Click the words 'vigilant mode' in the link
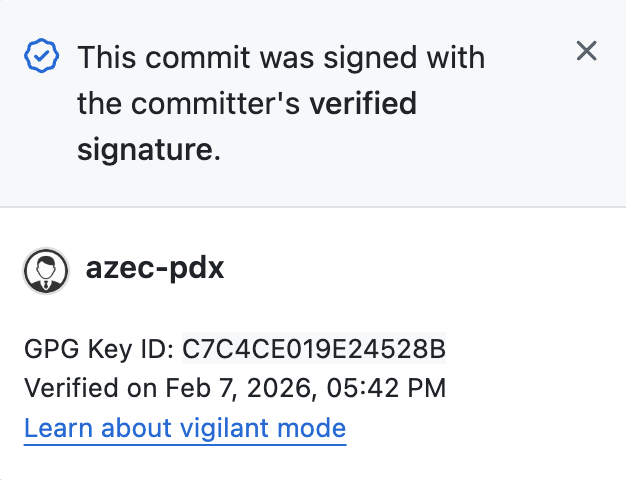The width and height of the screenshot is (626, 480). pyautogui.click(x=264, y=429)
